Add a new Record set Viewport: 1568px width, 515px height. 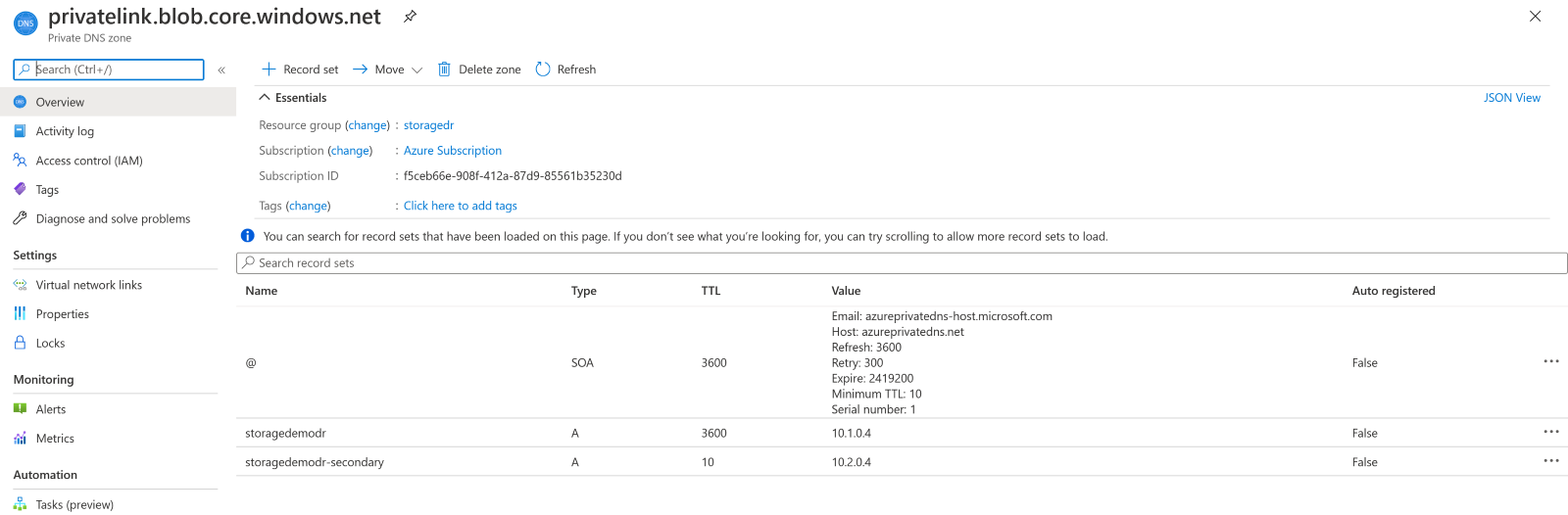(300, 70)
